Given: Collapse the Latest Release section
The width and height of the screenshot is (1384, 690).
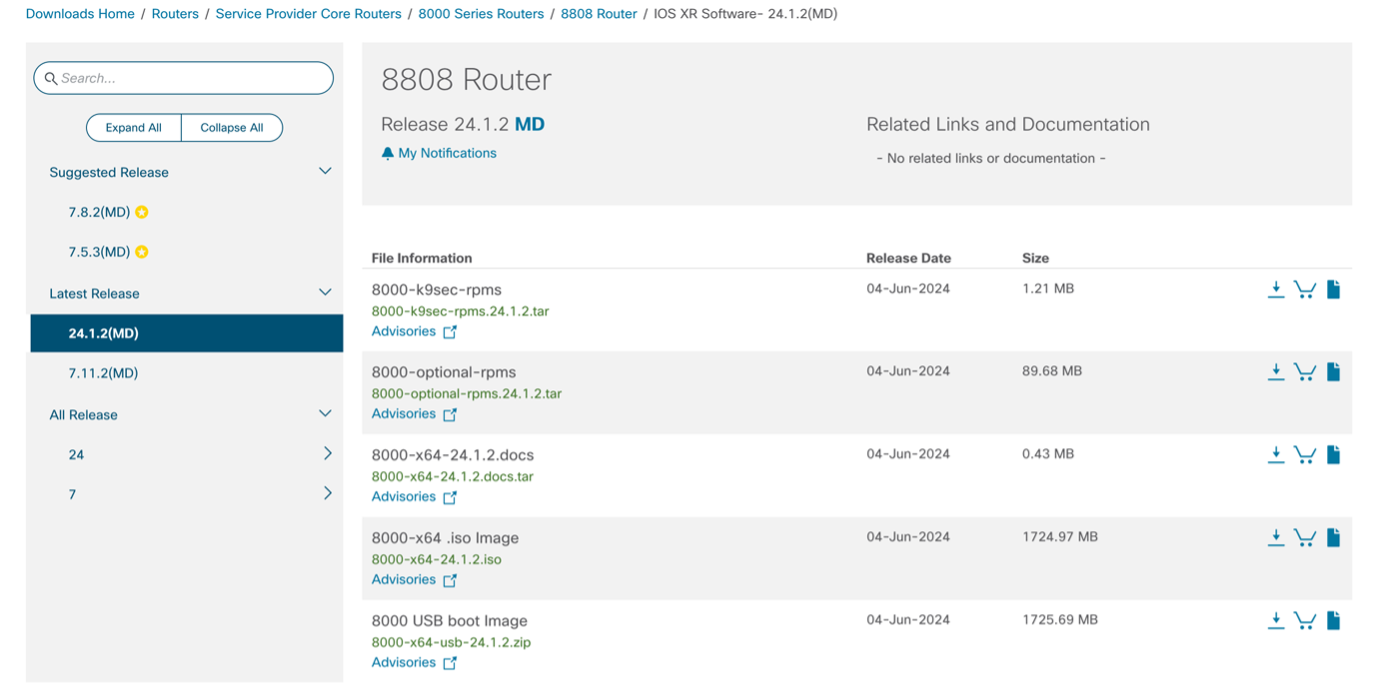Looking at the screenshot, I should (324, 292).
